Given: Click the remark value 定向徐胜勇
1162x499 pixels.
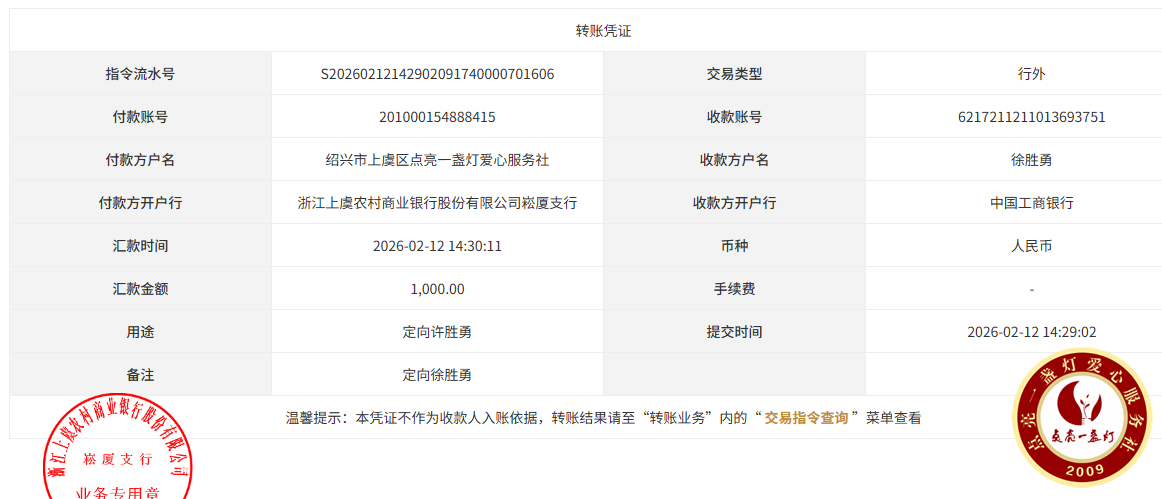Looking at the screenshot, I should point(437,375).
